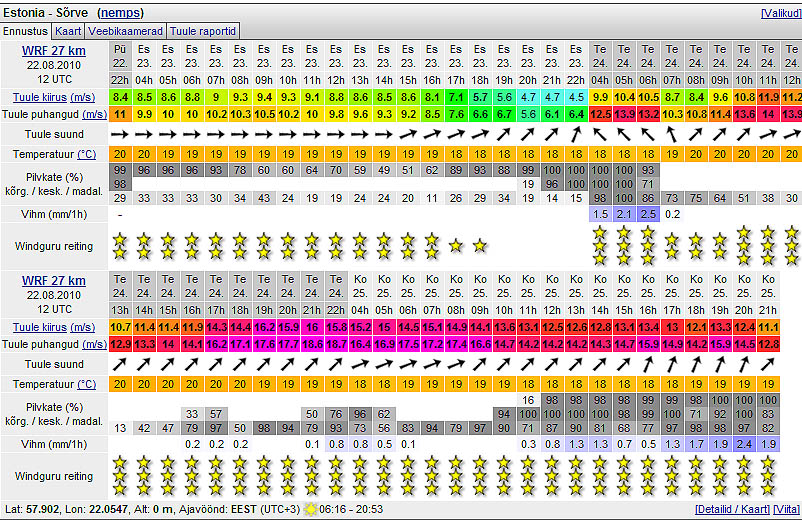Click wind direction arrow under Te 24. 13h

tap(120, 365)
